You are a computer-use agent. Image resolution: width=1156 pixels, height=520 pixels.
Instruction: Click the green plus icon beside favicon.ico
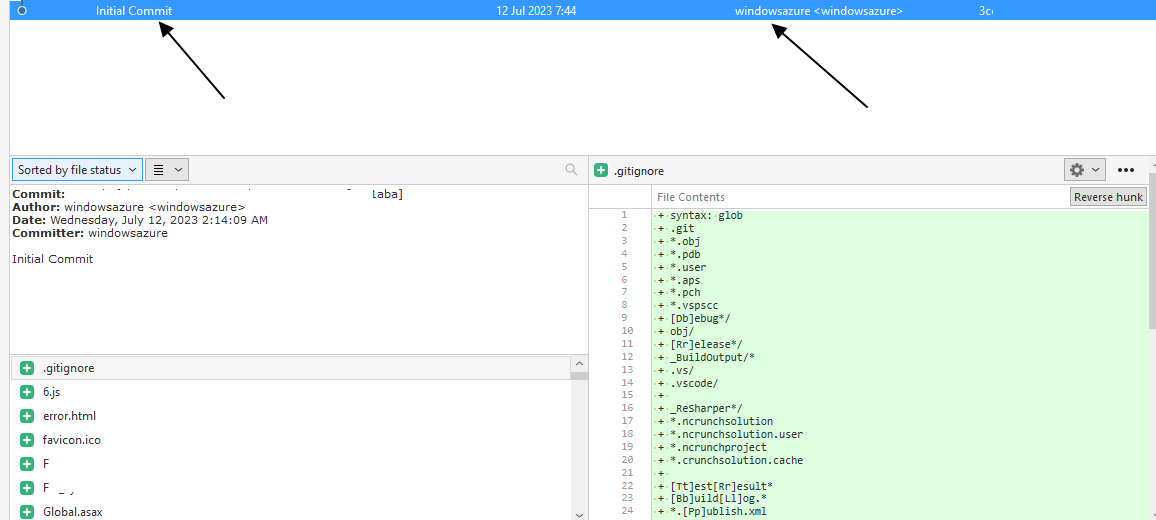click(x=27, y=440)
